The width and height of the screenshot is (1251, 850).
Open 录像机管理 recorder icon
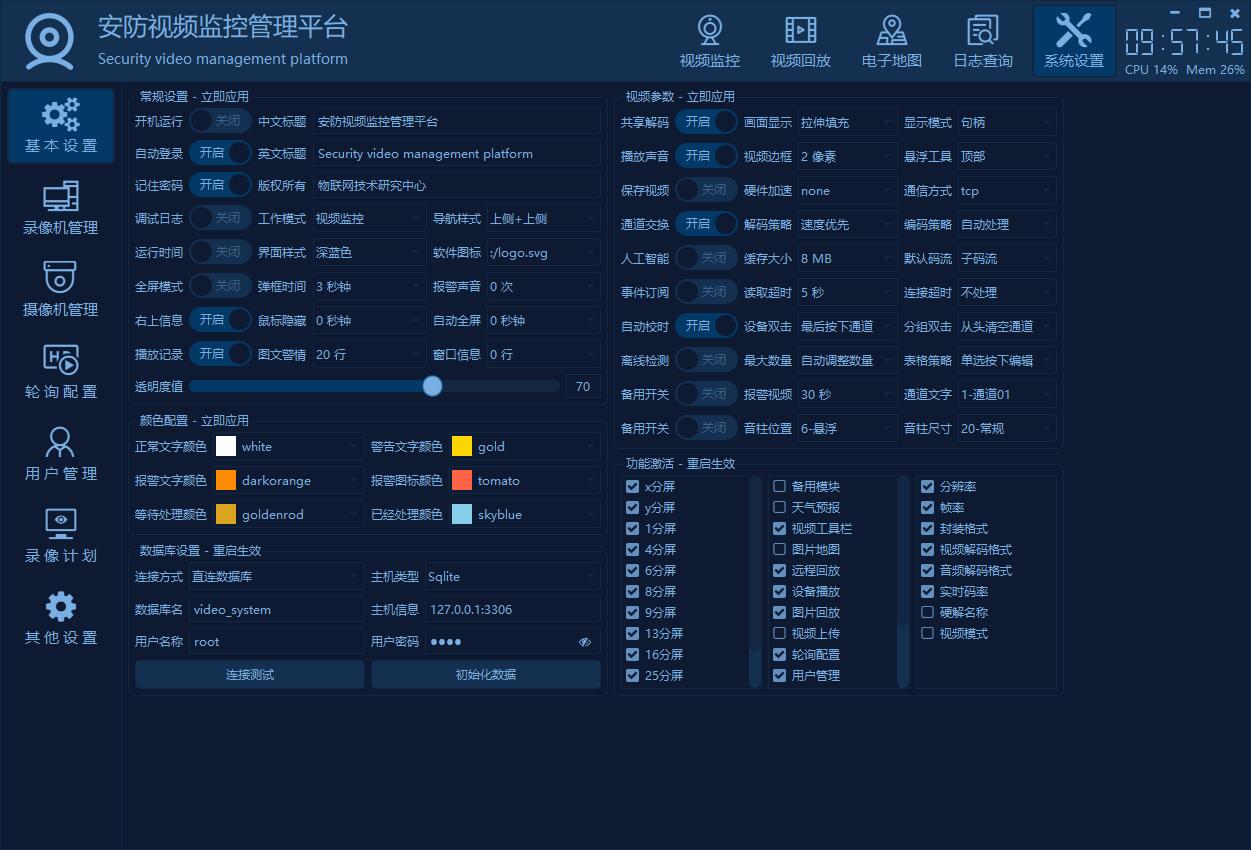coord(61,197)
